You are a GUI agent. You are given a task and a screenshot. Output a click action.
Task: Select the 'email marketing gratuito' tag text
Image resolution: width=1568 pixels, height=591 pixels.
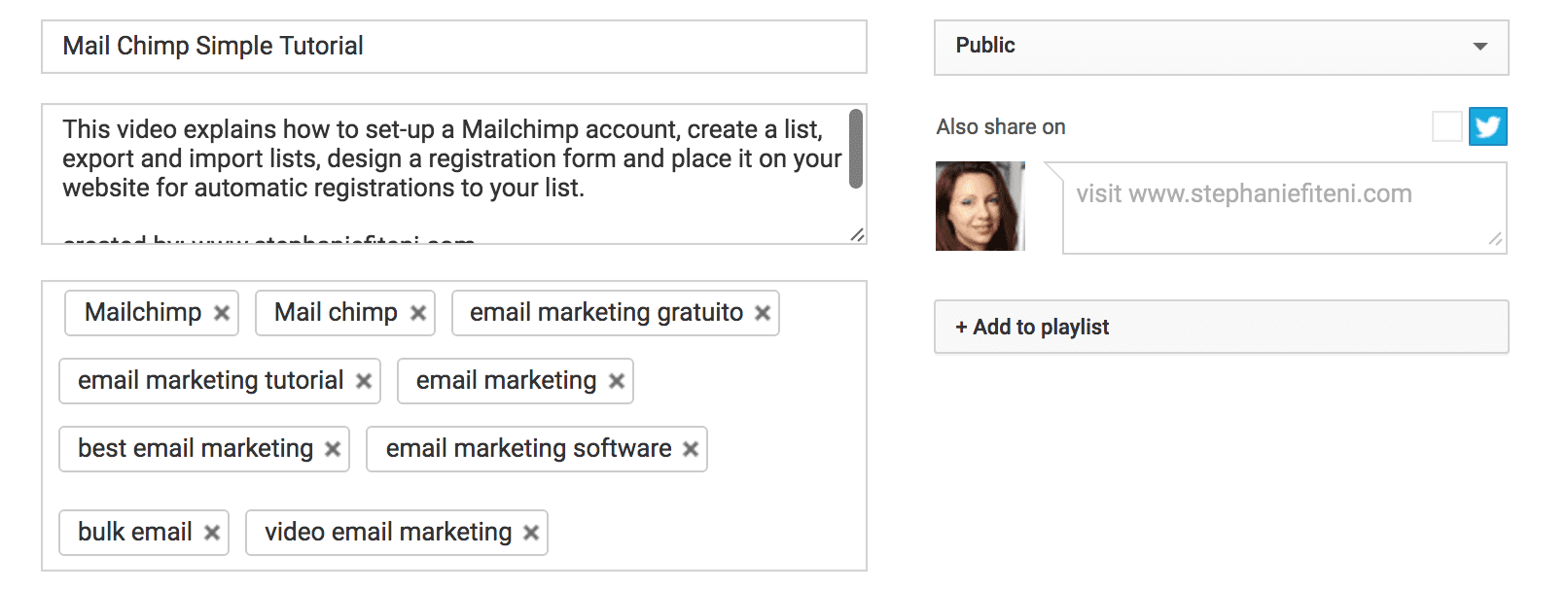click(x=607, y=312)
